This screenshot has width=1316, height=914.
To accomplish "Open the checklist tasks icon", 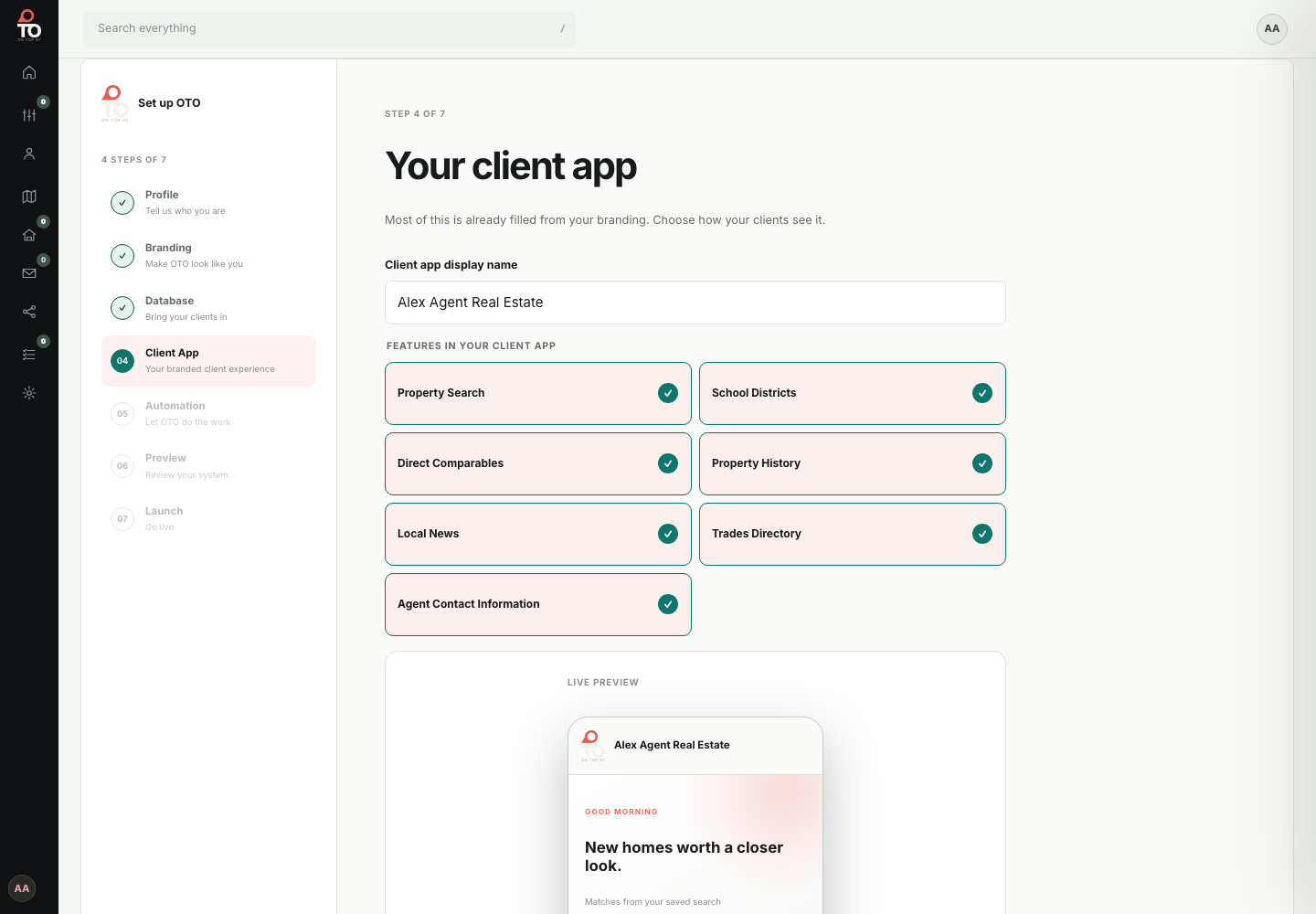I will [x=29, y=355].
